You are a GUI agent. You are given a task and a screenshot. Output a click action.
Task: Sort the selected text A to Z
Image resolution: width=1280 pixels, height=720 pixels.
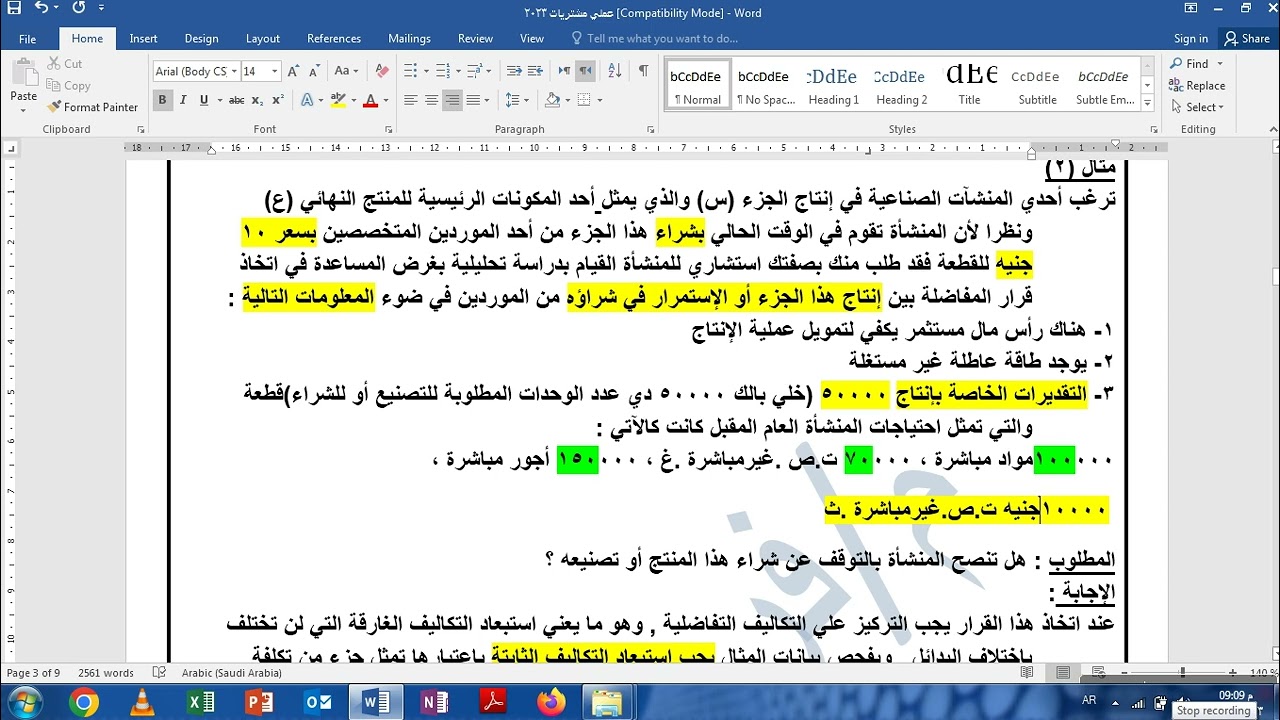[x=615, y=71]
